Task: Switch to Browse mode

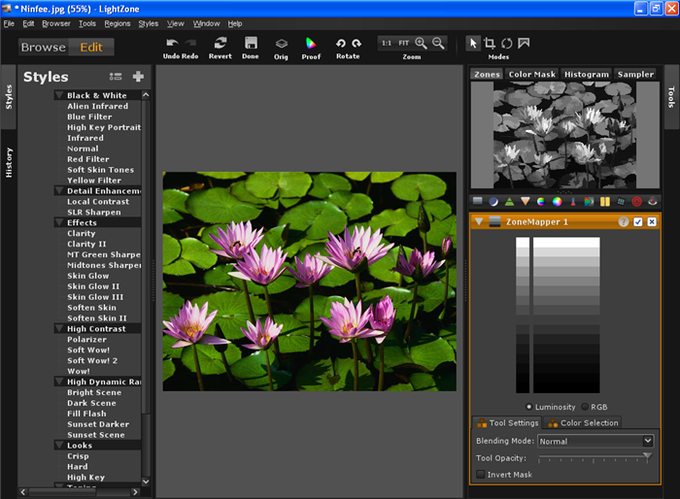Action: [x=43, y=47]
